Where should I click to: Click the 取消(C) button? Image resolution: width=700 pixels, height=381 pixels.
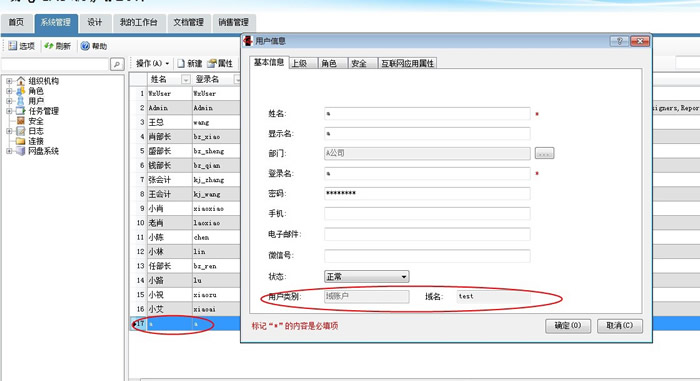(620, 326)
